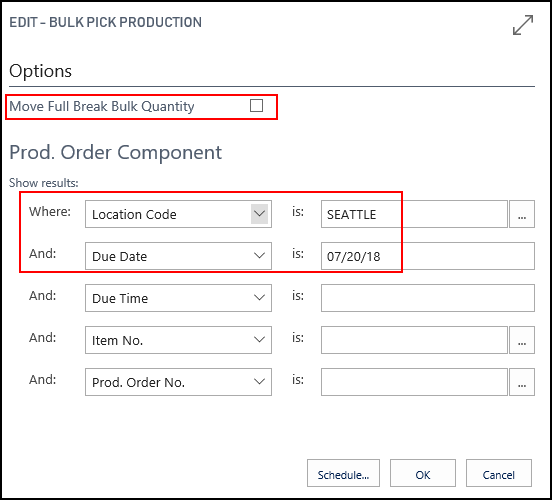
Task: Click the Edit - Bulk Pick Production title
Action: coord(105,22)
